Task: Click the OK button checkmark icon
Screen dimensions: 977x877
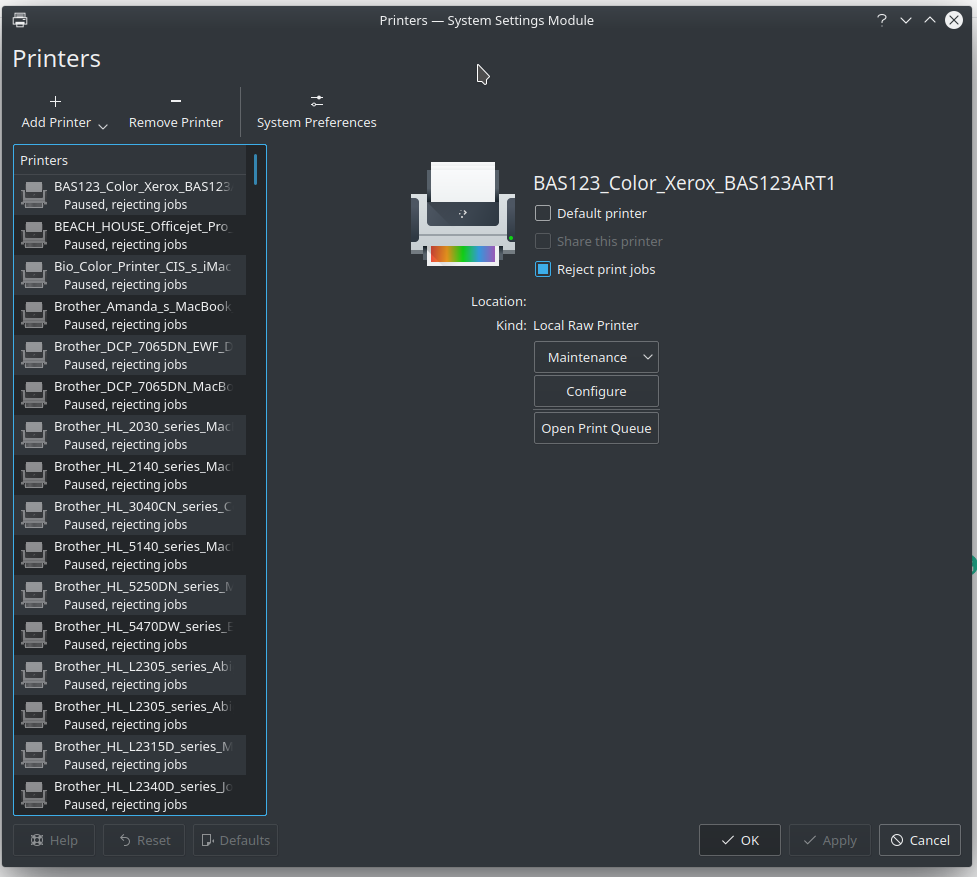Action: point(727,840)
